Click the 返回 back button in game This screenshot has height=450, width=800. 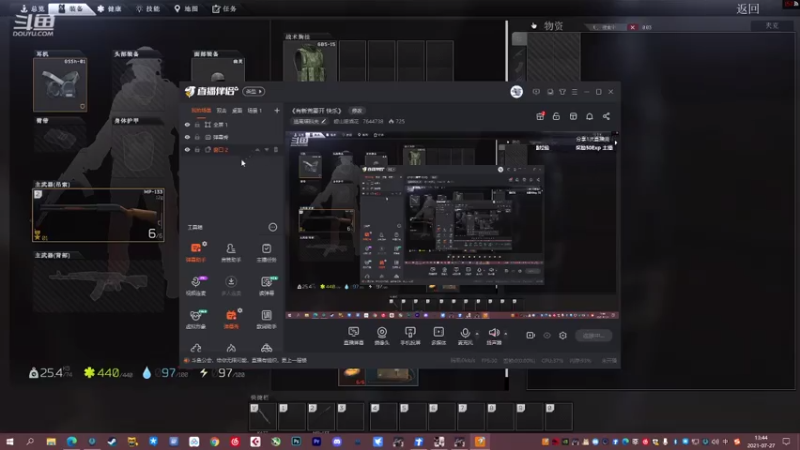747,9
